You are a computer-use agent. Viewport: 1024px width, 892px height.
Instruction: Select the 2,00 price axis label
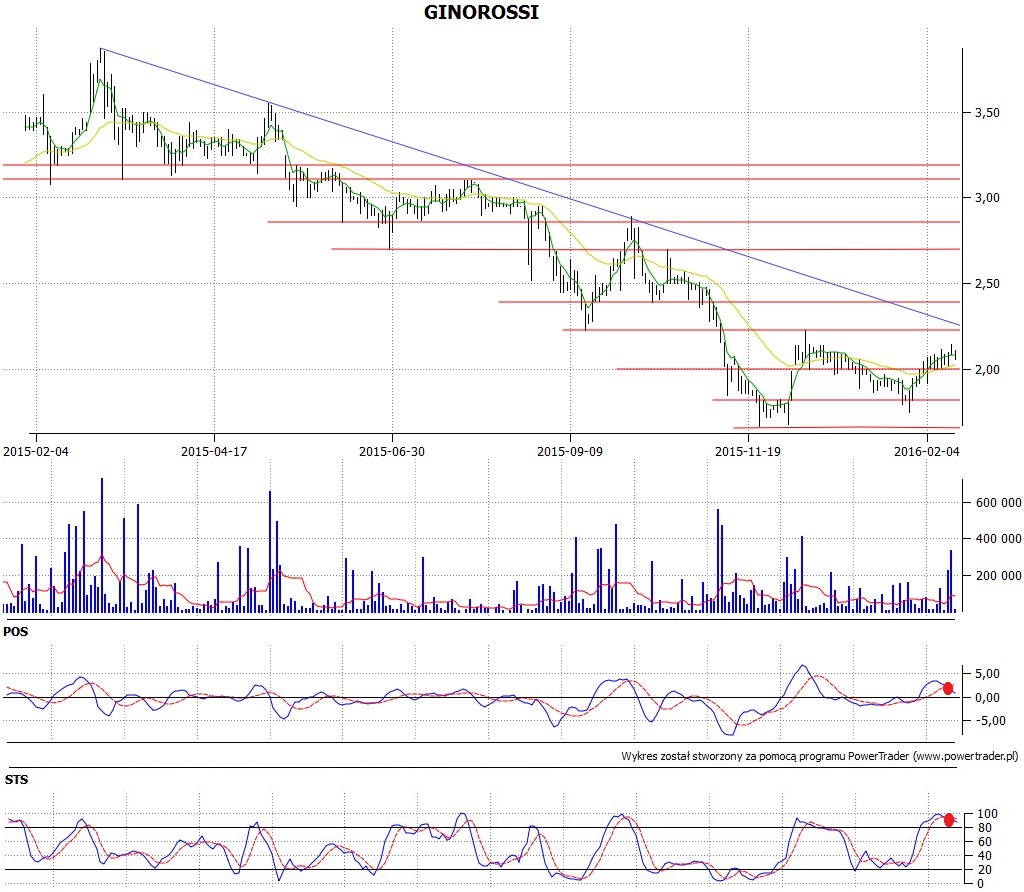point(987,370)
